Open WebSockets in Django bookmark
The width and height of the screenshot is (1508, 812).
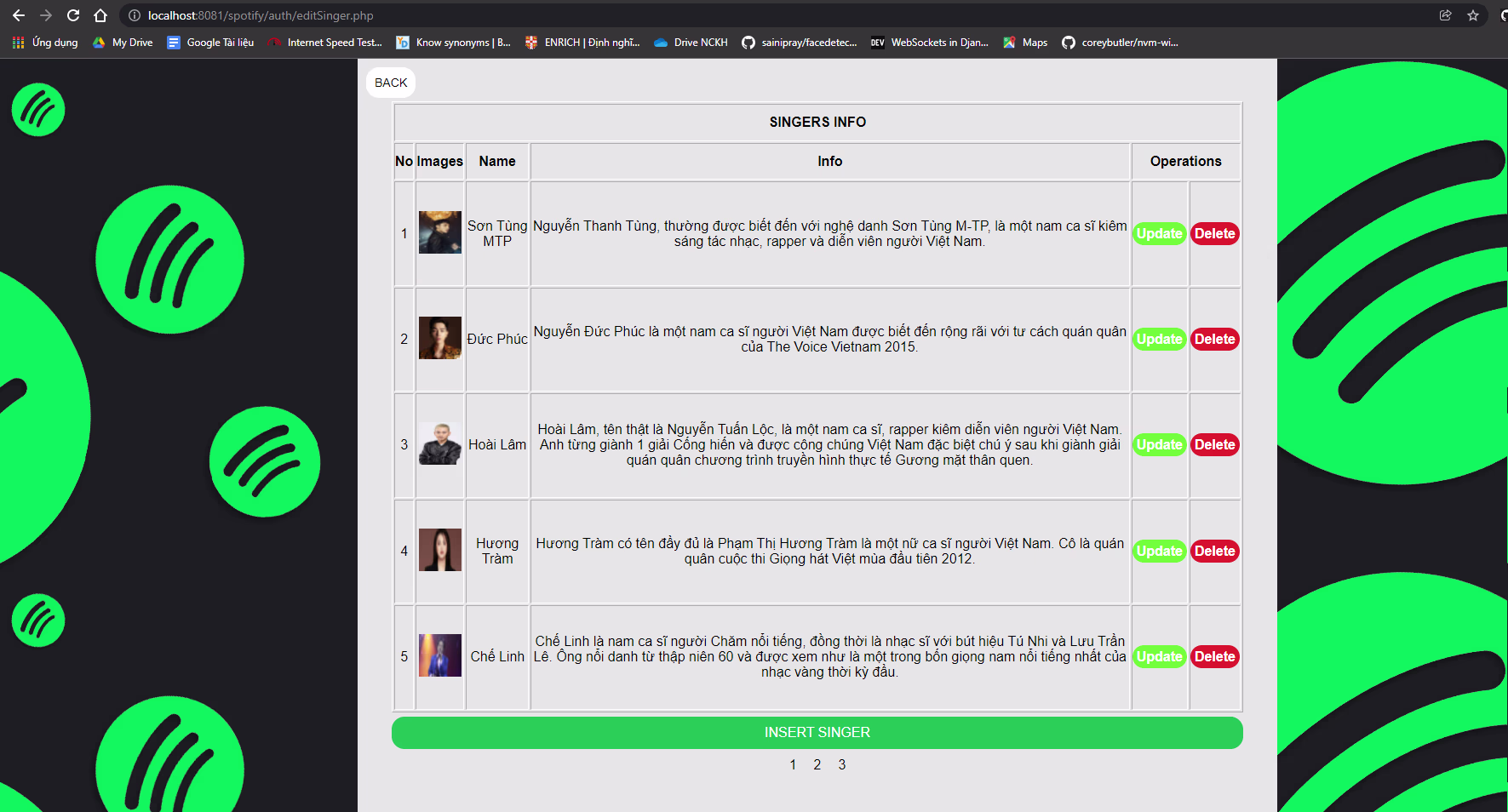point(930,43)
